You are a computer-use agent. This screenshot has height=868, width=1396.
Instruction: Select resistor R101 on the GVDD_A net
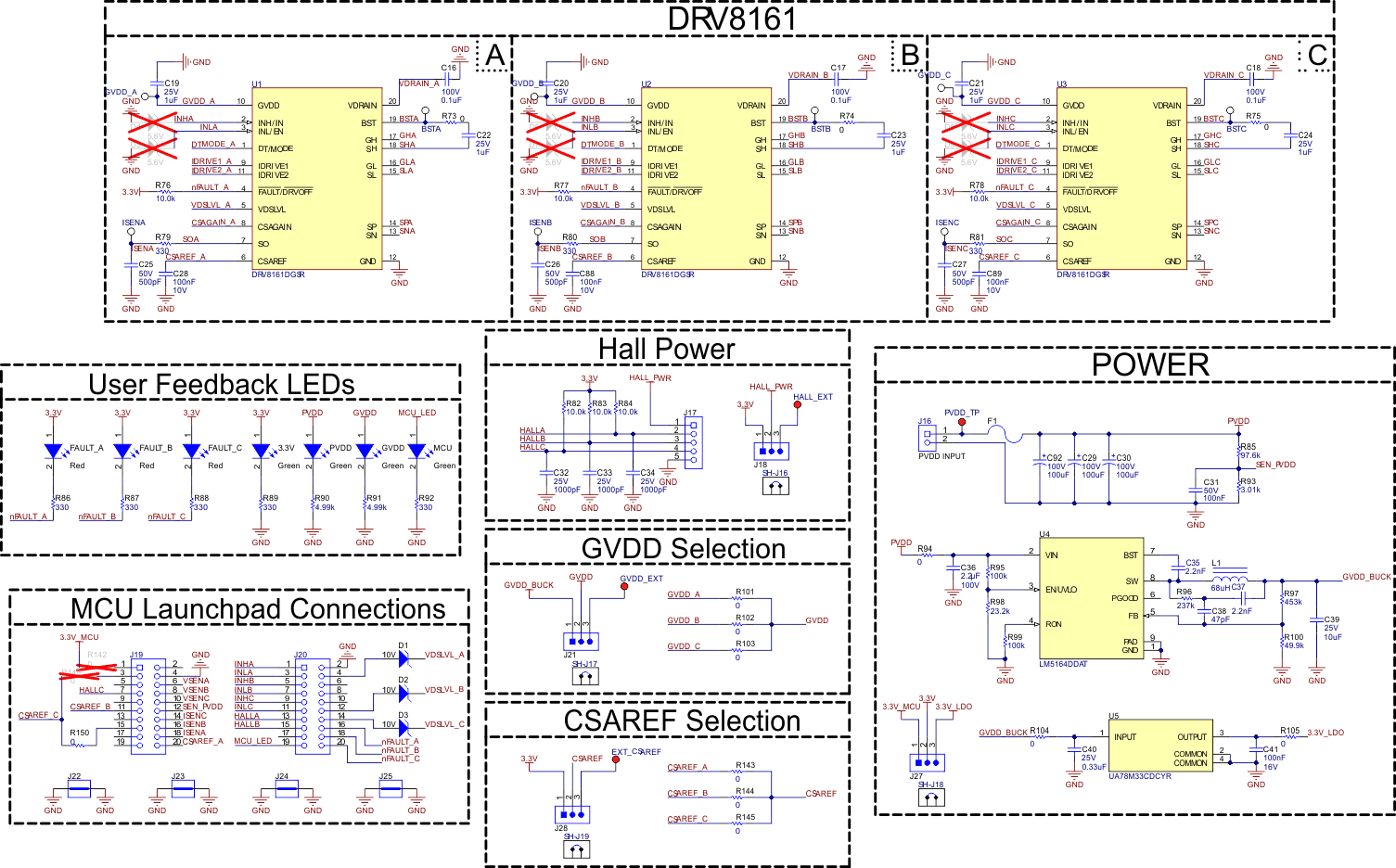[x=738, y=599]
